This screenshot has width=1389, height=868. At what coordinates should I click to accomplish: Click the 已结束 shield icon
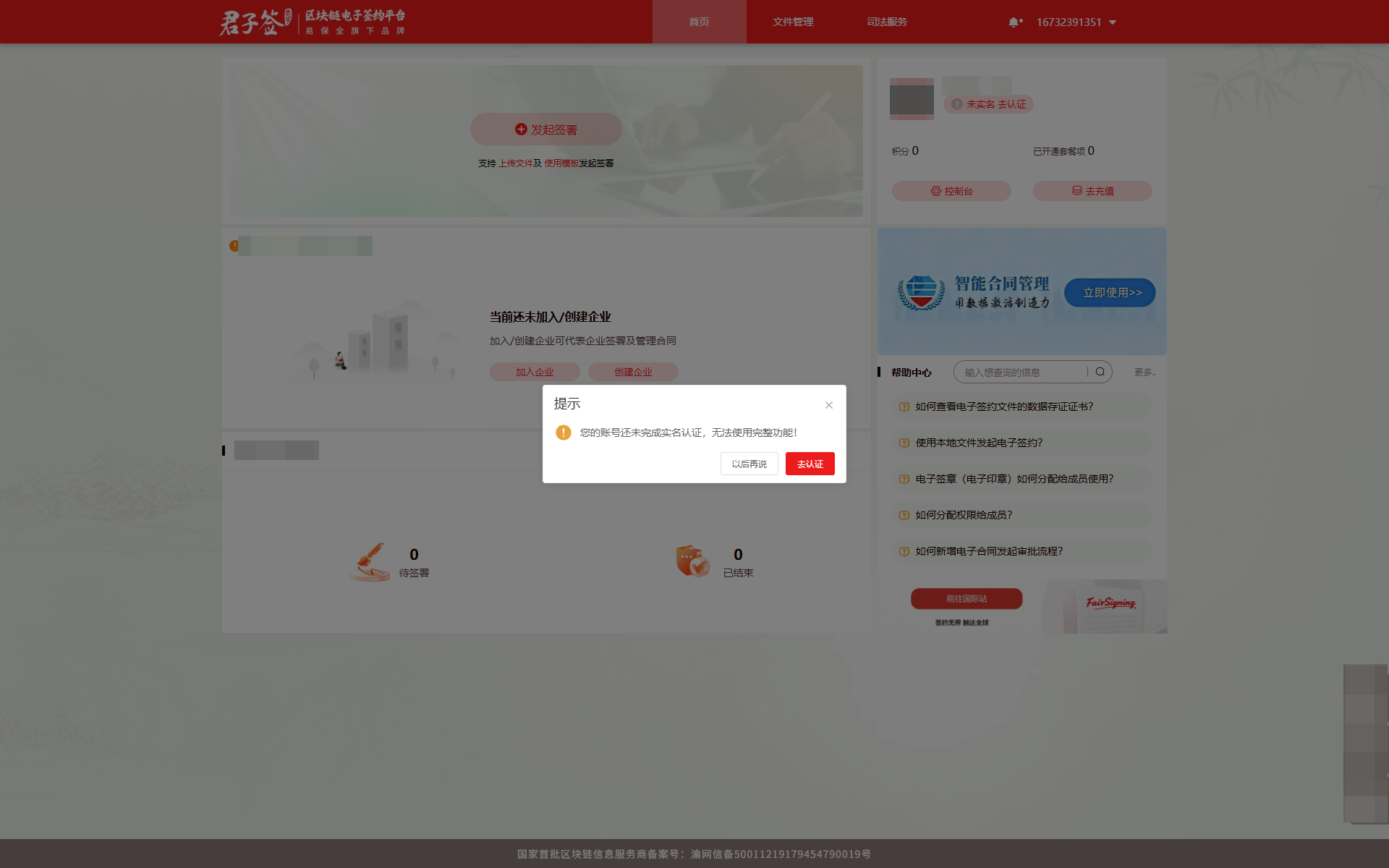coord(692,561)
